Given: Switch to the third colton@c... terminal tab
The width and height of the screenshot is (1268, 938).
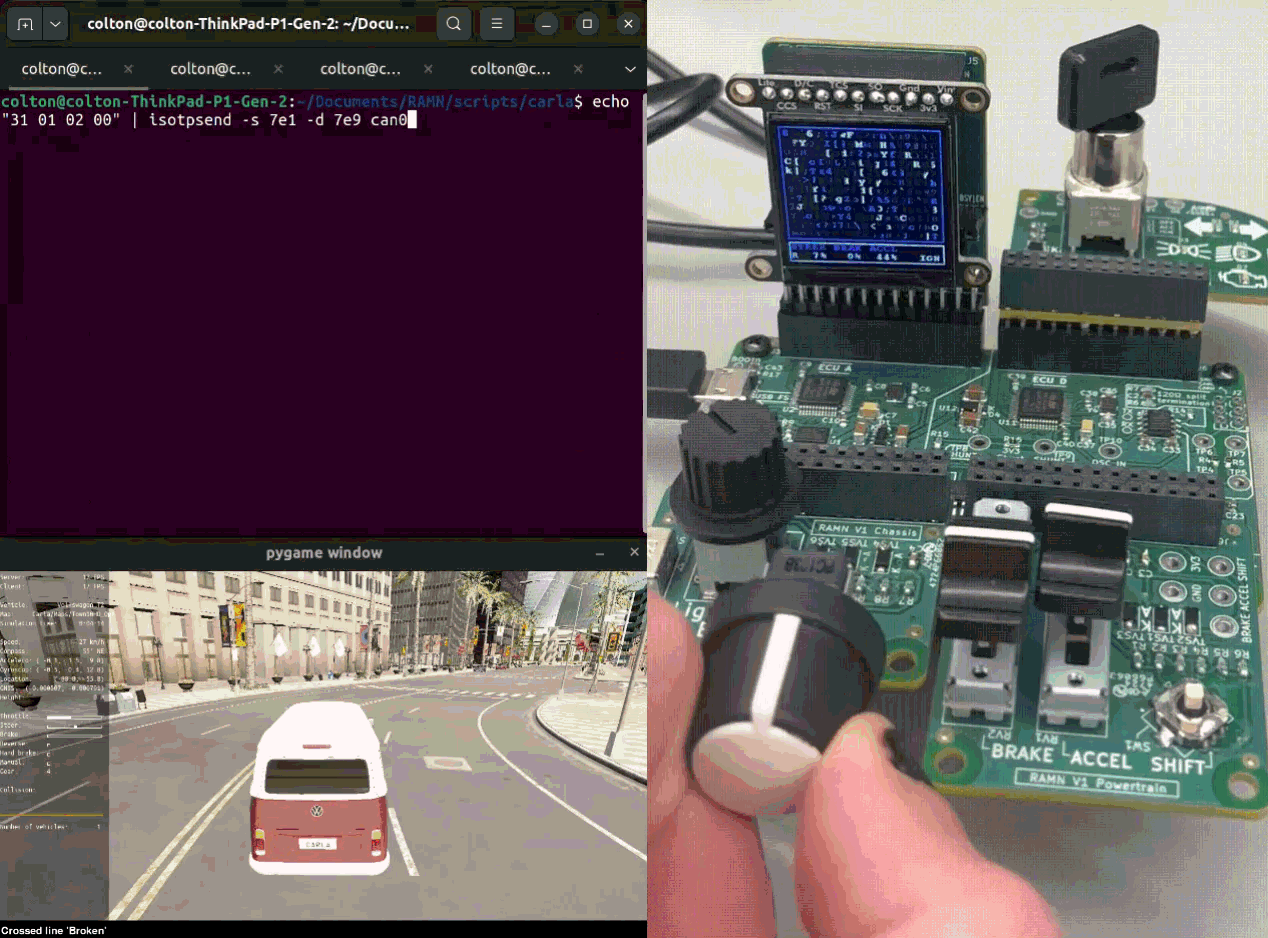Looking at the screenshot, I should 361,69.
